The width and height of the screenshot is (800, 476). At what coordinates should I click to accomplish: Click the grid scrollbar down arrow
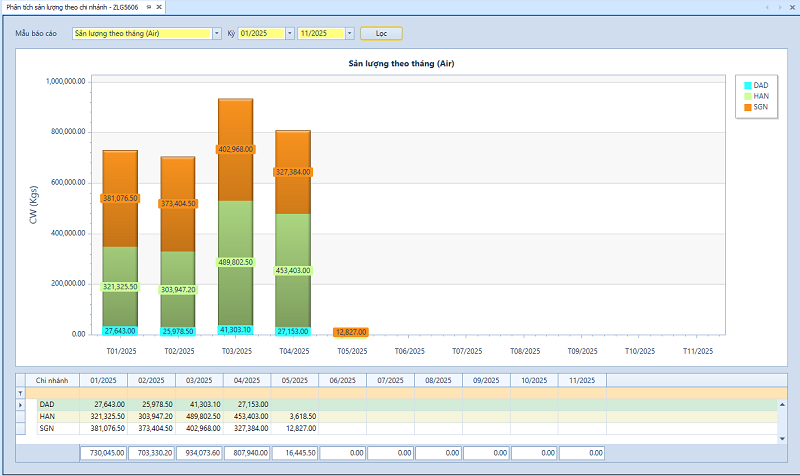pos(782,438)
